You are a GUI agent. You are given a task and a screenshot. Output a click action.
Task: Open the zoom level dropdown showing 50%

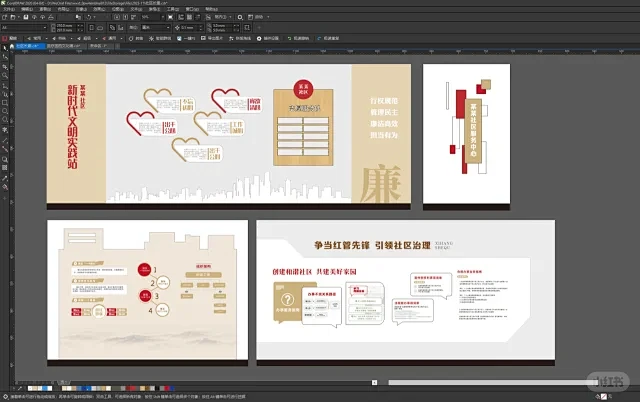pos(150,16)
